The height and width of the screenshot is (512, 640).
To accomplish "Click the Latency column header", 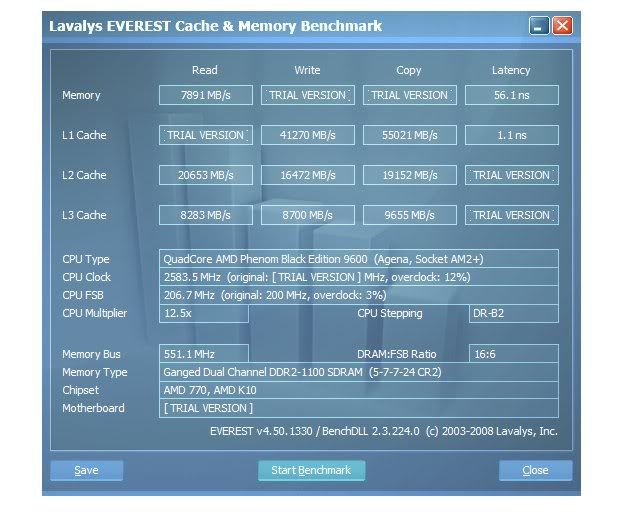I will (511, 70).
